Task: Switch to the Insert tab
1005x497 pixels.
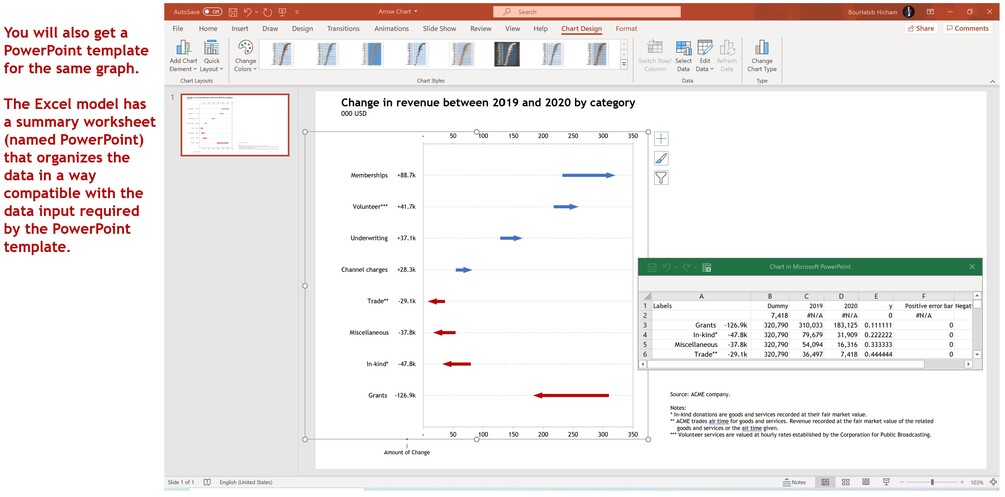Action: pos(240,29)
